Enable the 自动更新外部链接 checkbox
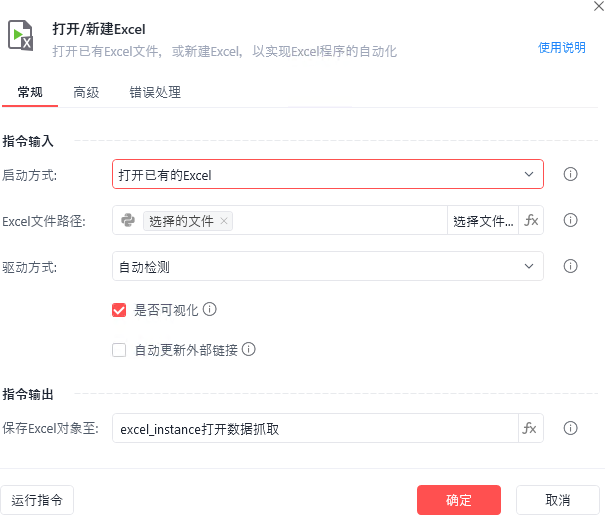 pos(119,350)
